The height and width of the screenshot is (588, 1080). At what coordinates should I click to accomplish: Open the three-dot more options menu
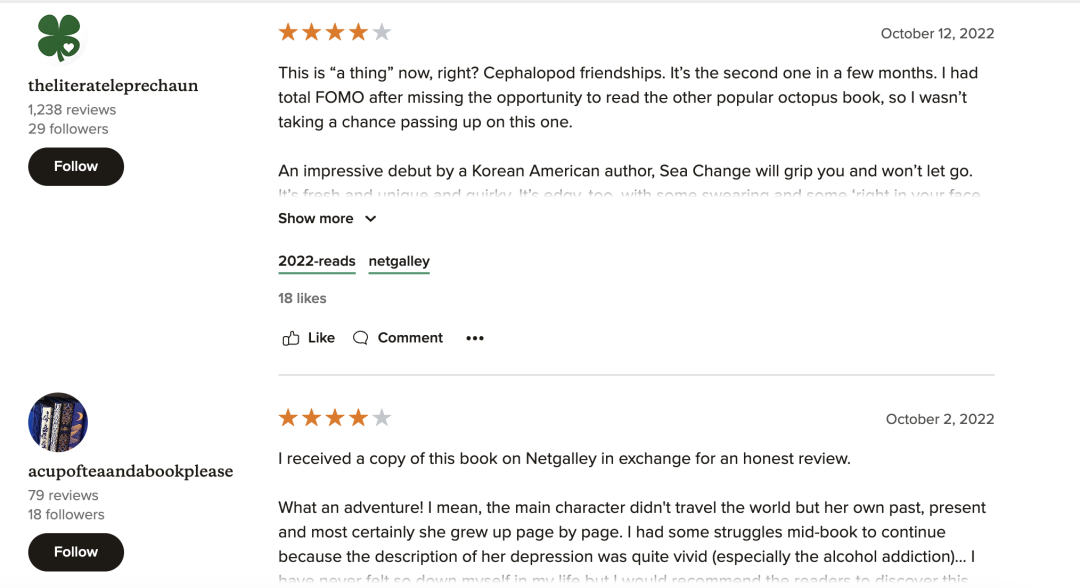475,338
